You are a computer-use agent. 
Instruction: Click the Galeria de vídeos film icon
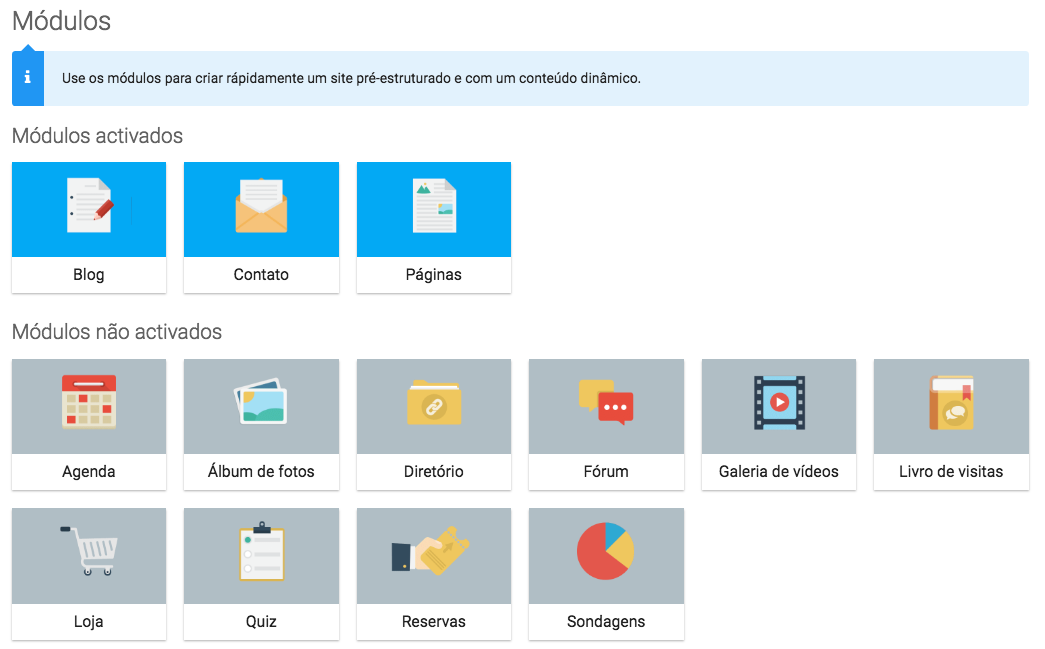pos(779,402)
